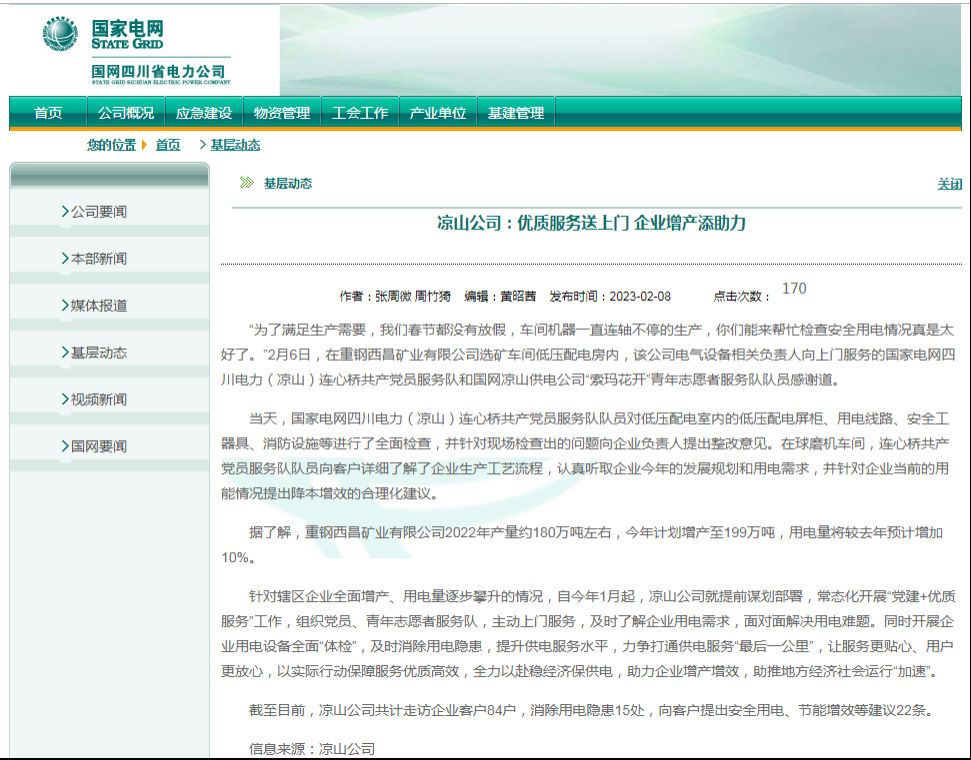The height and width of the screenshot is (760, 971).
Task: Click the 首页 breadcrumb link
Action: (167, 145)
